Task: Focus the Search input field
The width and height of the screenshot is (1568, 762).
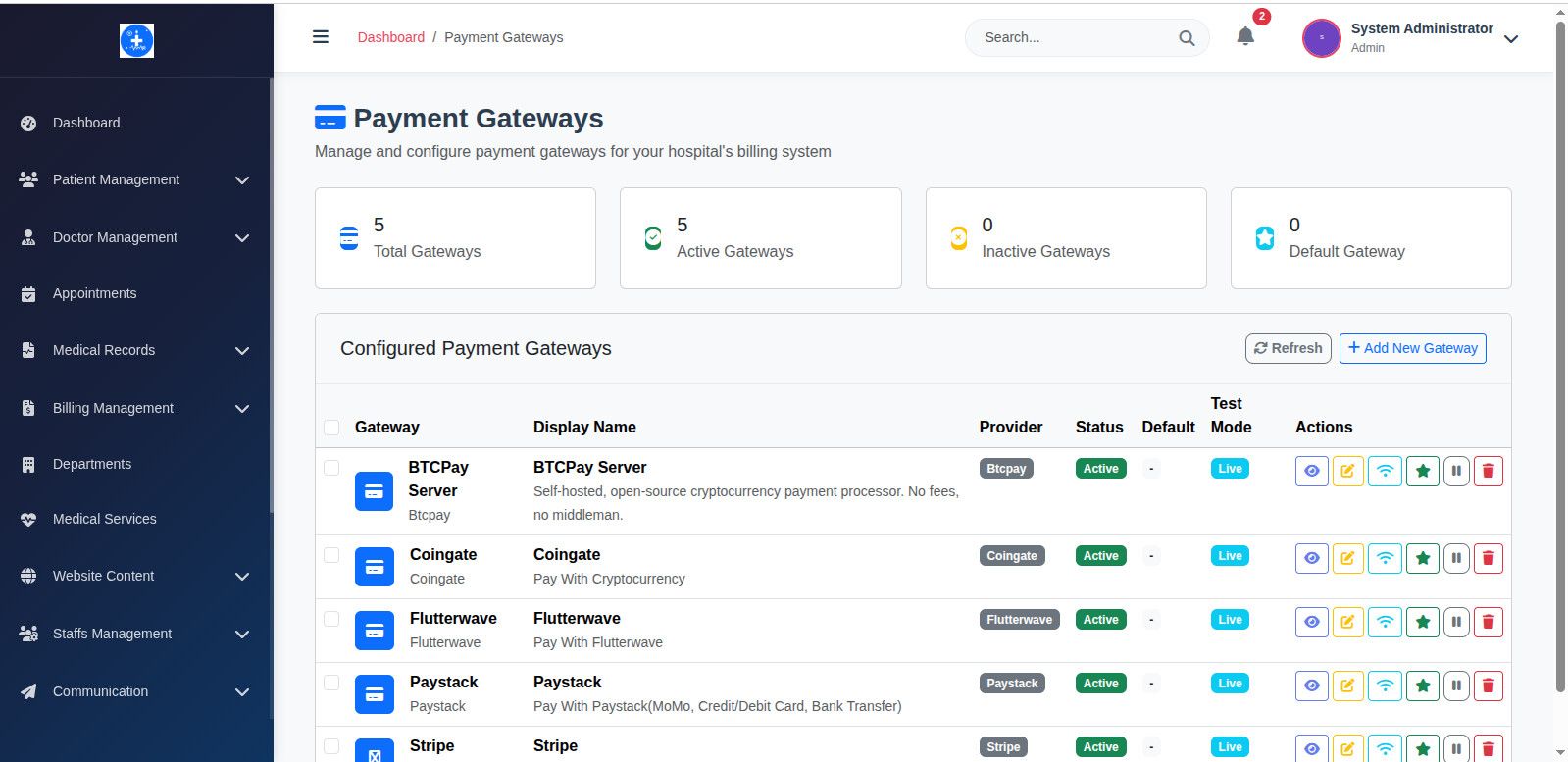Action: [1074, 37]
